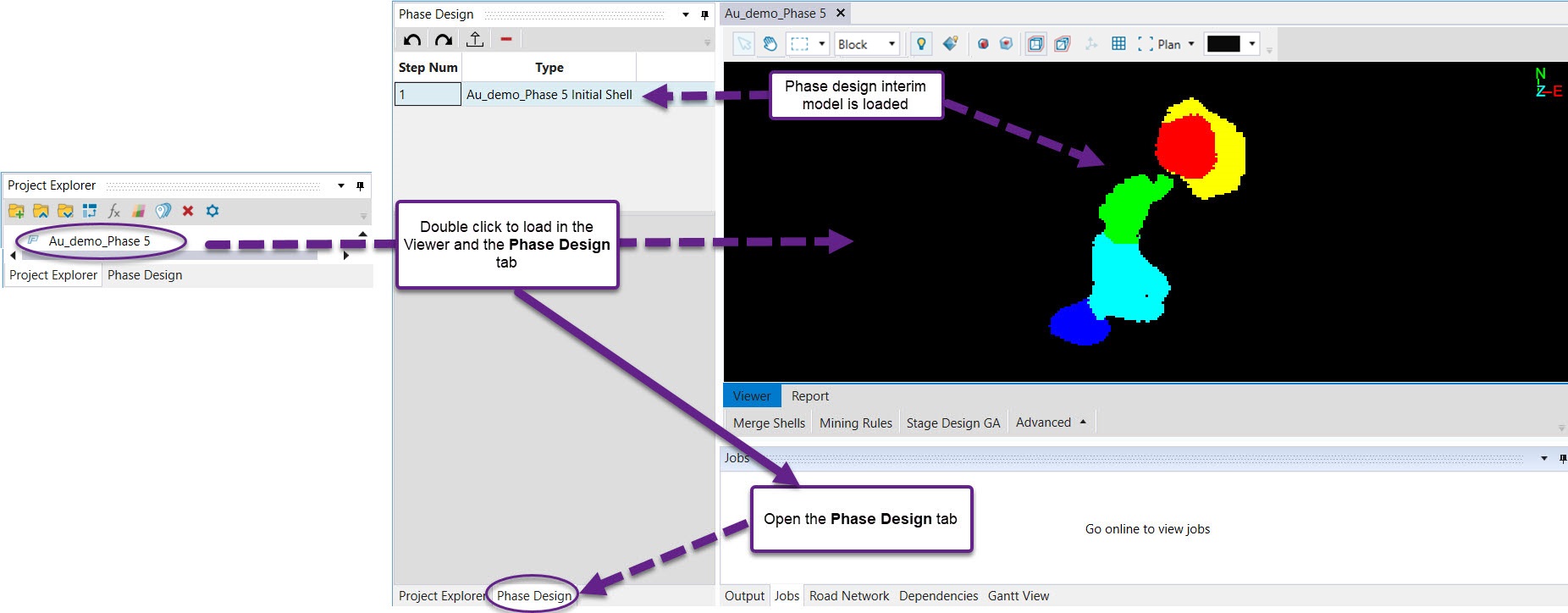The width and height of the screenshot is (1568, 613).
Task: Click the colored layers icon
Action: 139,211
